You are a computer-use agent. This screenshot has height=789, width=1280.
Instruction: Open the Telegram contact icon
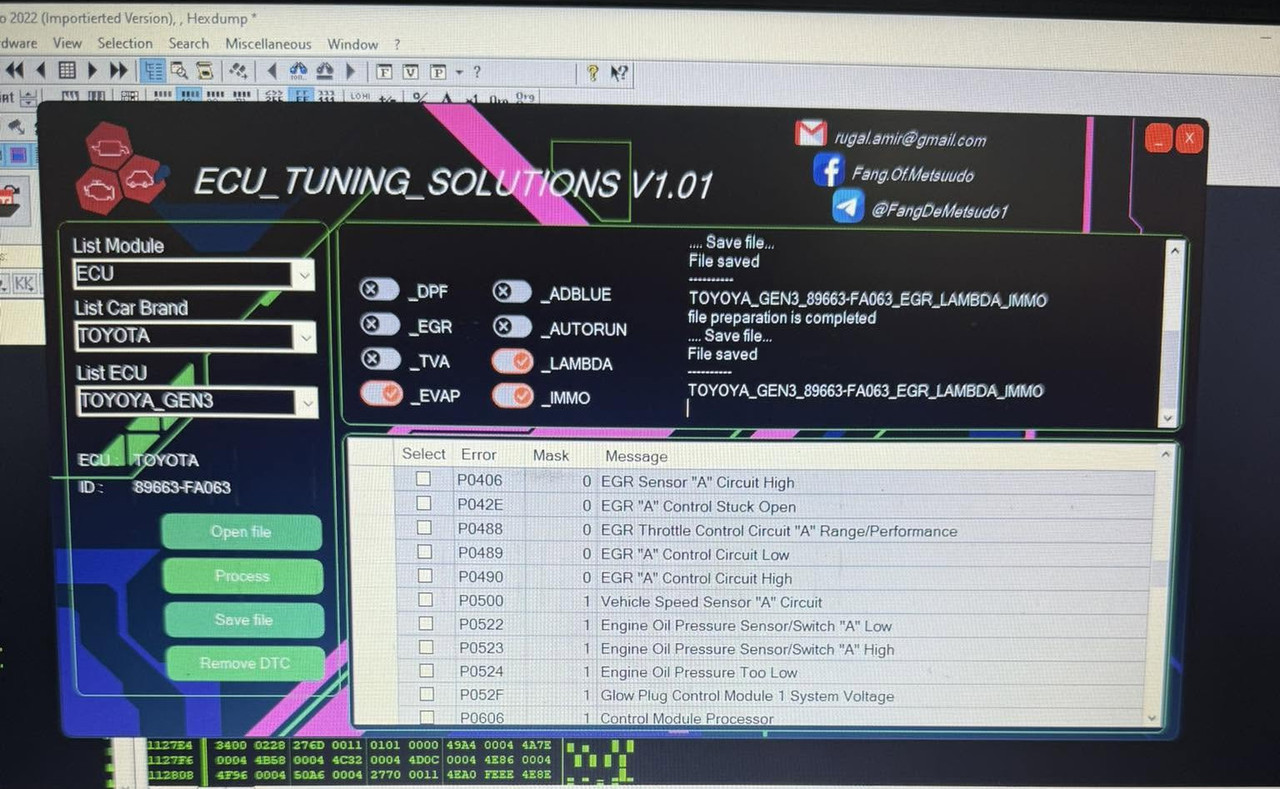click(x=848, y=207)
